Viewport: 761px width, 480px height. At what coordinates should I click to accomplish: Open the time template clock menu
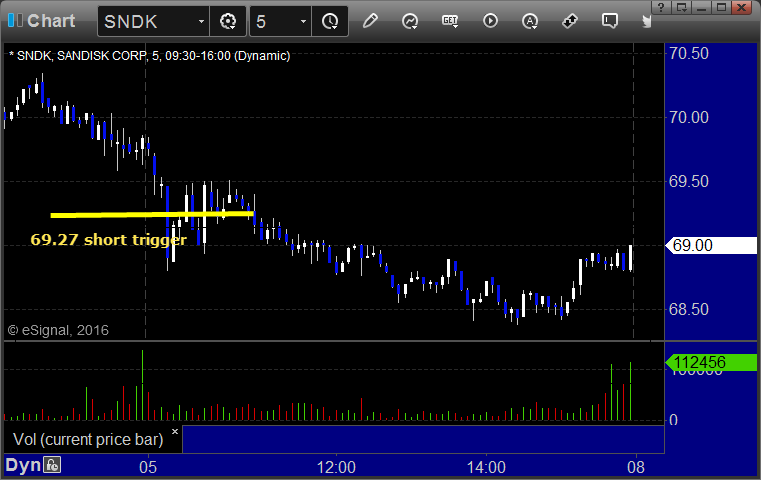point(330,21)
